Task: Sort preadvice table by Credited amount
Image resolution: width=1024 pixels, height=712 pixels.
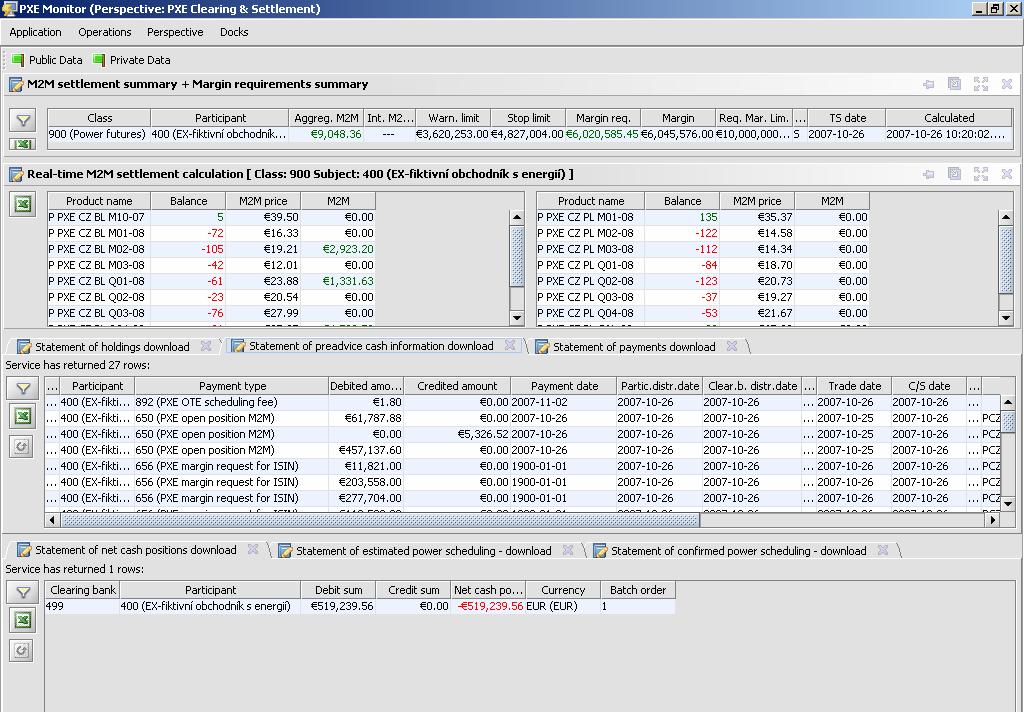Action: point(457,386)
